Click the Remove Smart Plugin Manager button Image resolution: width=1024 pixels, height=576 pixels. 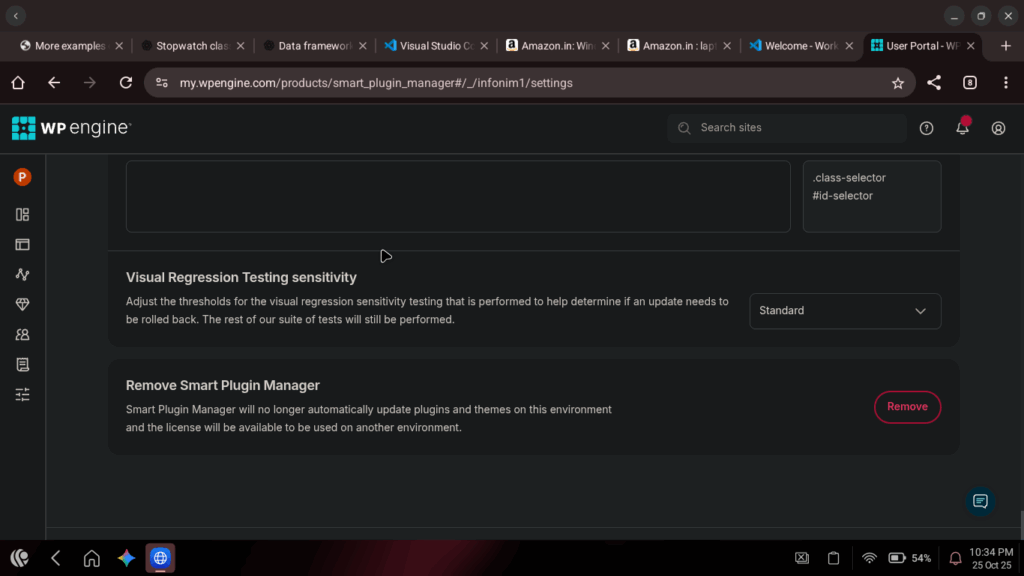coord(907,407)
